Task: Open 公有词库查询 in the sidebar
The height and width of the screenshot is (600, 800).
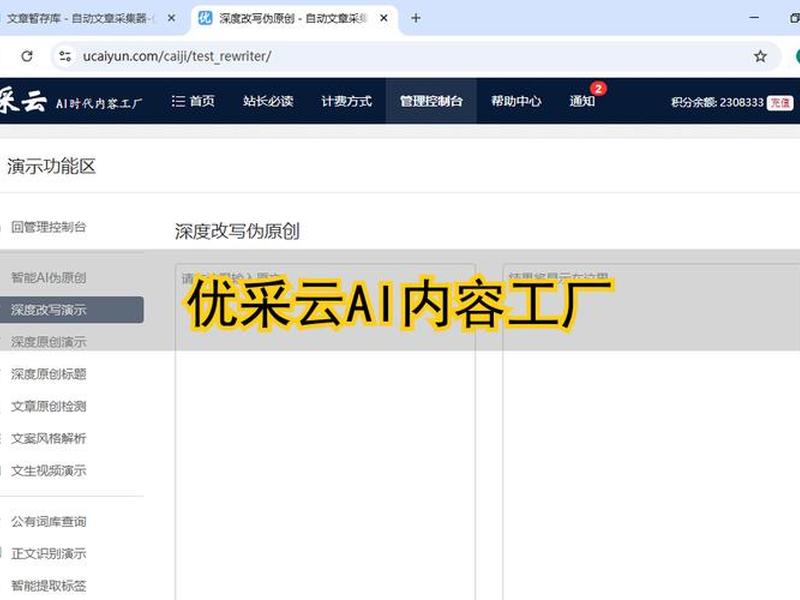Action: pyautogui.click(x=48, y=521)
